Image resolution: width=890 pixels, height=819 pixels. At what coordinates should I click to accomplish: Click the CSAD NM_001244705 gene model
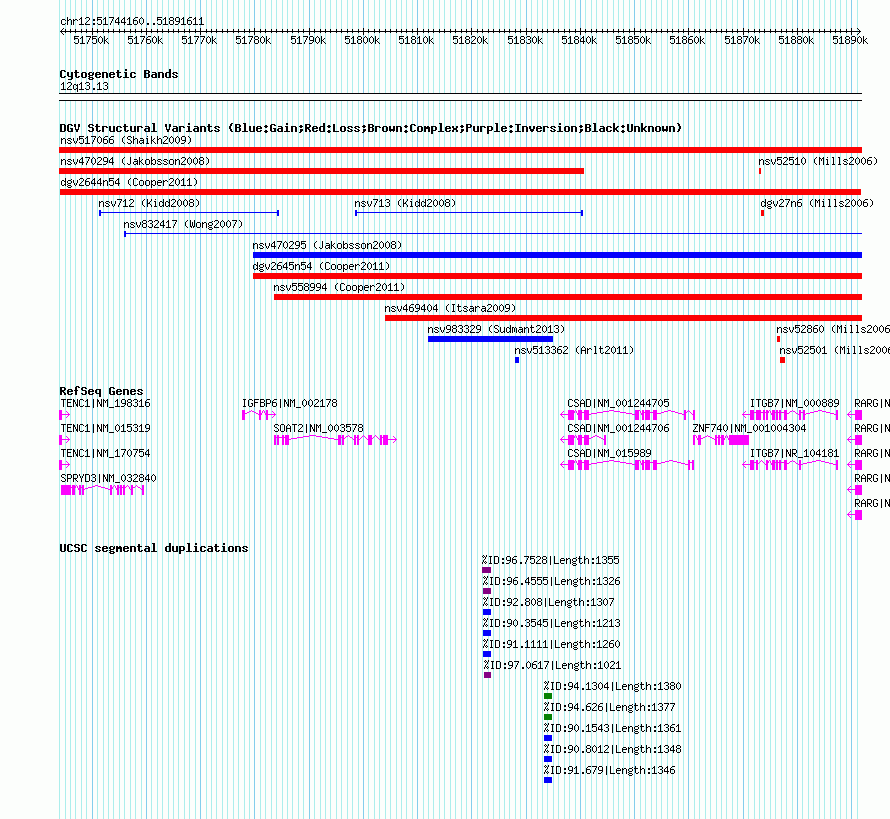pos(628,415)
